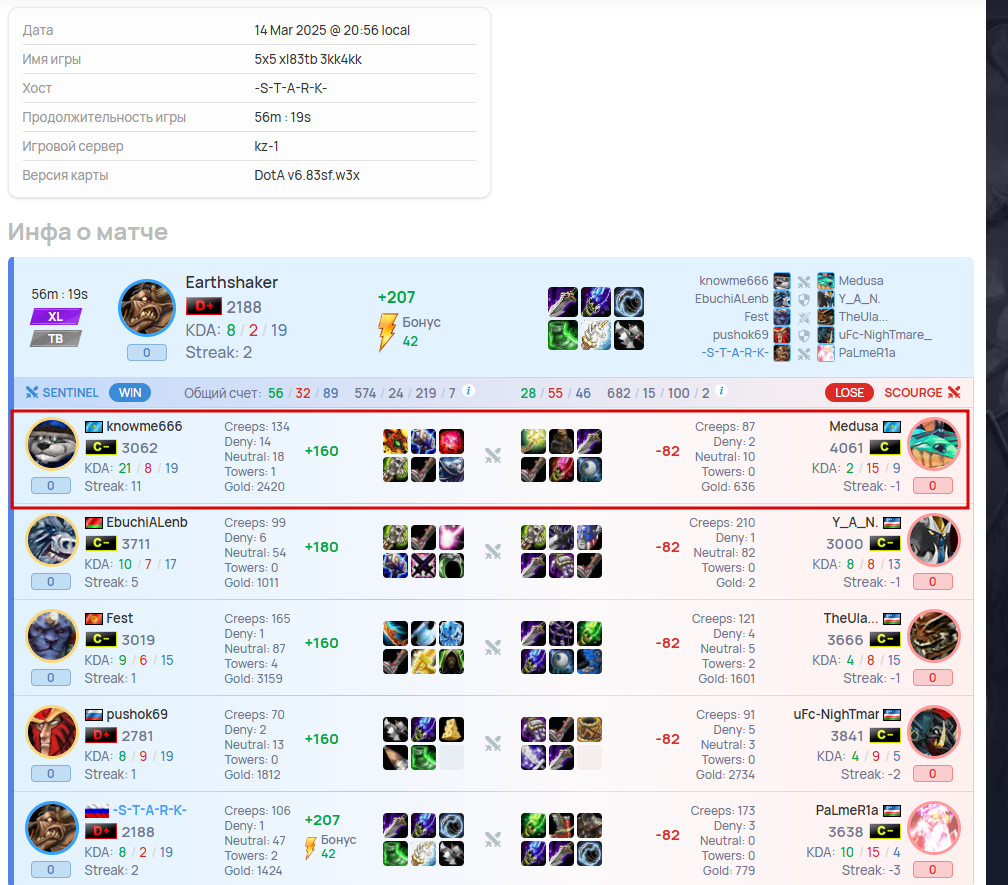
Task: Click pushok69's red hero avatar
Action: (51, 732)
